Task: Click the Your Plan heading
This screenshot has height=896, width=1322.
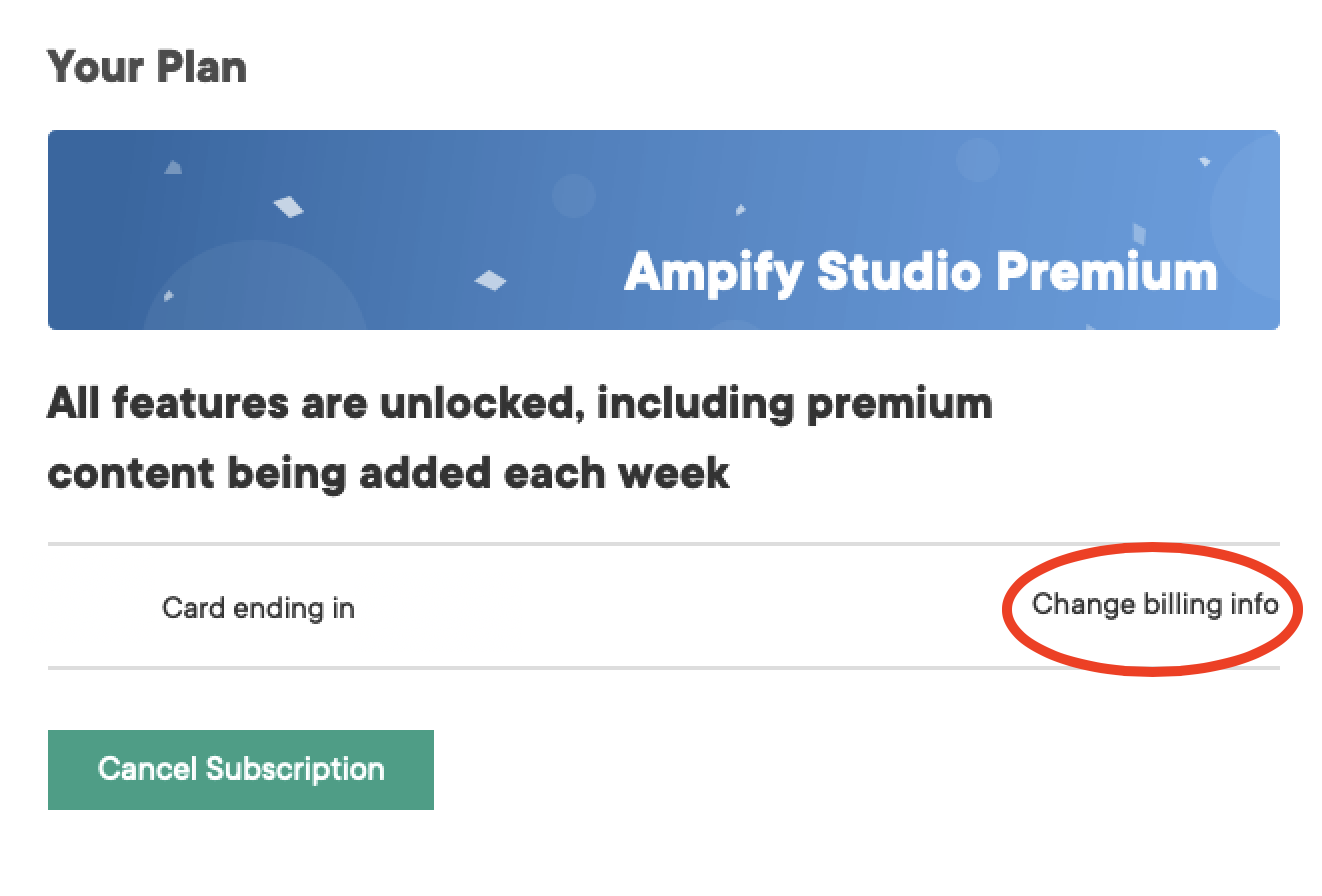Action: pos(146,67)
